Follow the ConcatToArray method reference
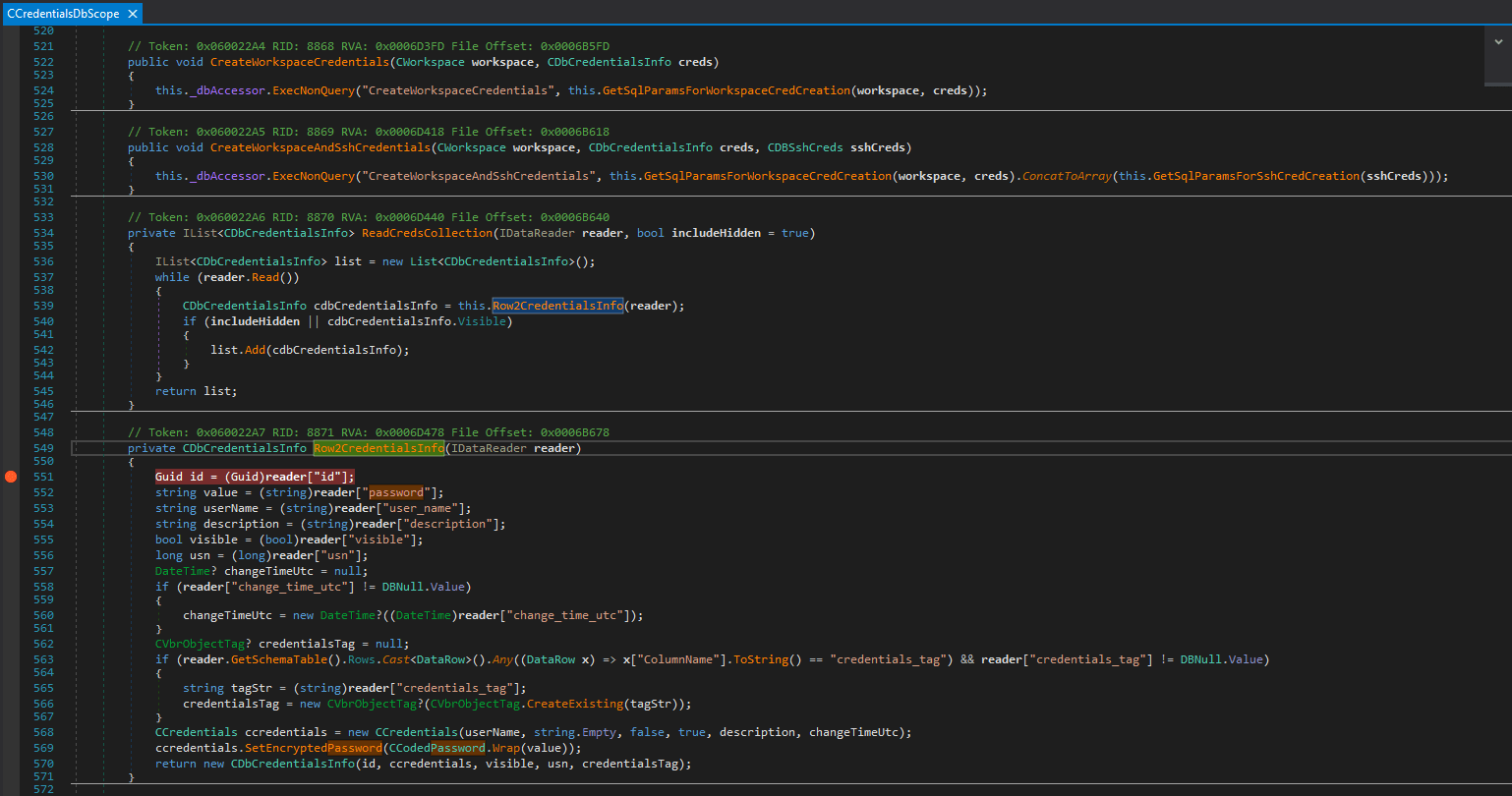Viewport: 1512px width, 796px height. [x=1067, y=176]
